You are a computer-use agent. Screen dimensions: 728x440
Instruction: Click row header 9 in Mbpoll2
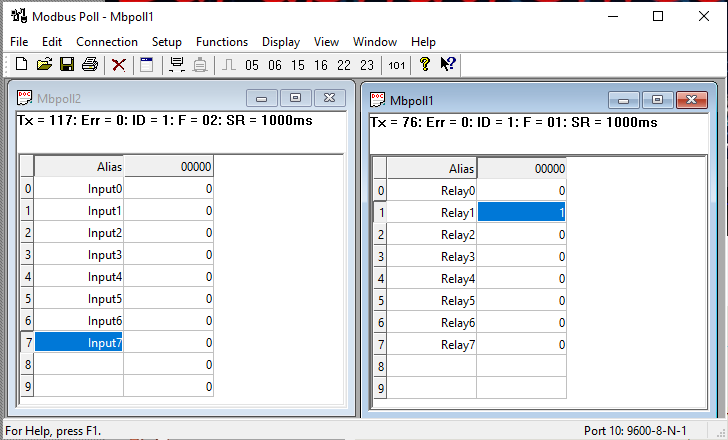coord(27,386)
